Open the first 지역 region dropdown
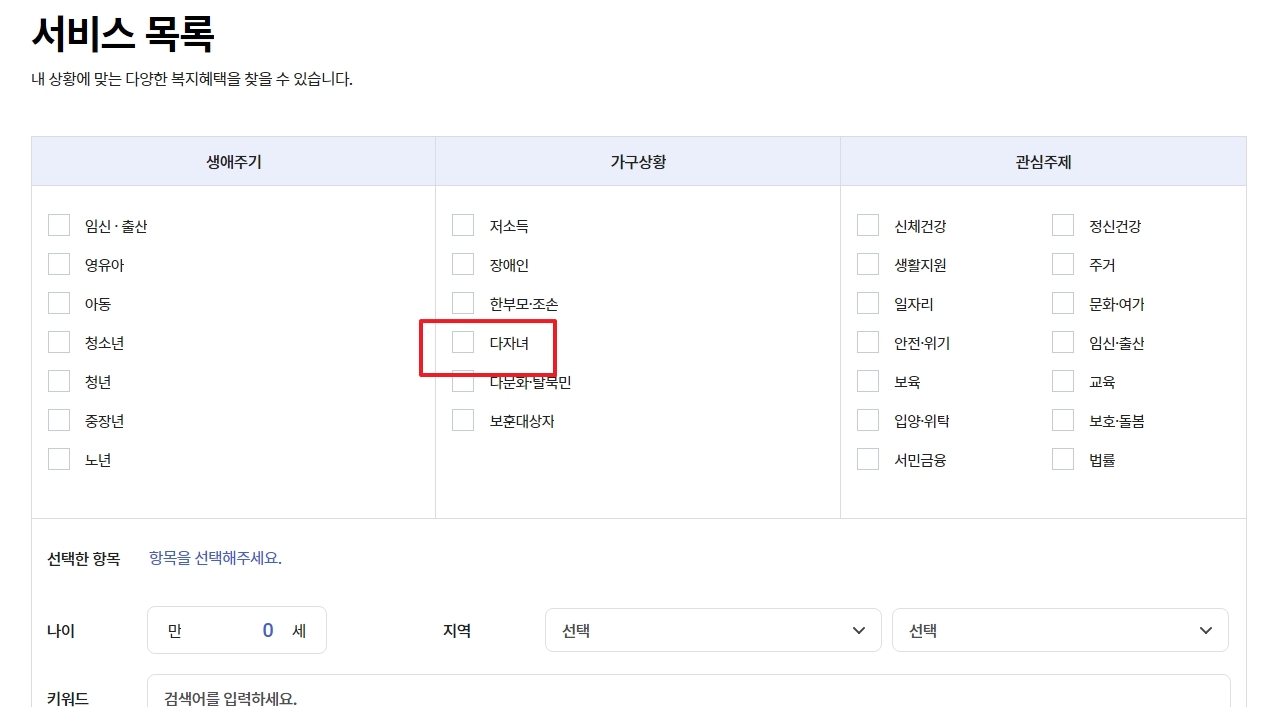 tap(712, 630)
